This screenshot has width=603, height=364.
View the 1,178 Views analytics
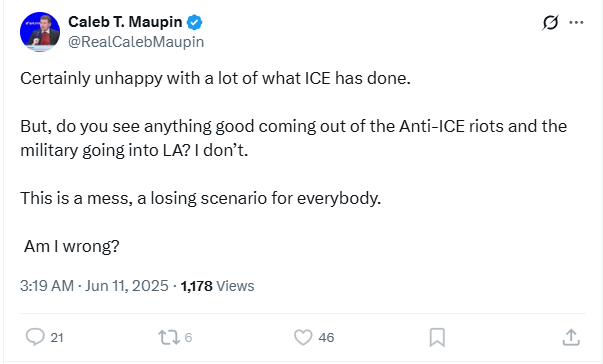point(217,286)
